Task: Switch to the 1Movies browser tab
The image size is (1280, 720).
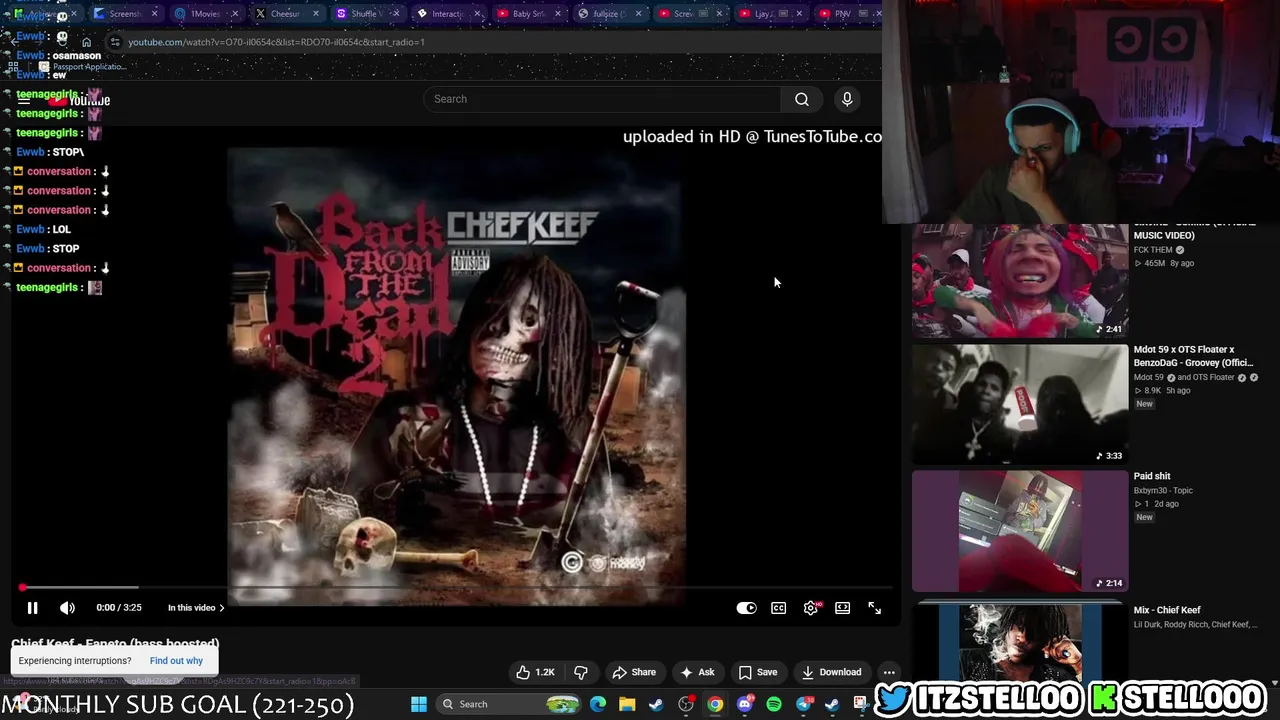Action: 205,14
